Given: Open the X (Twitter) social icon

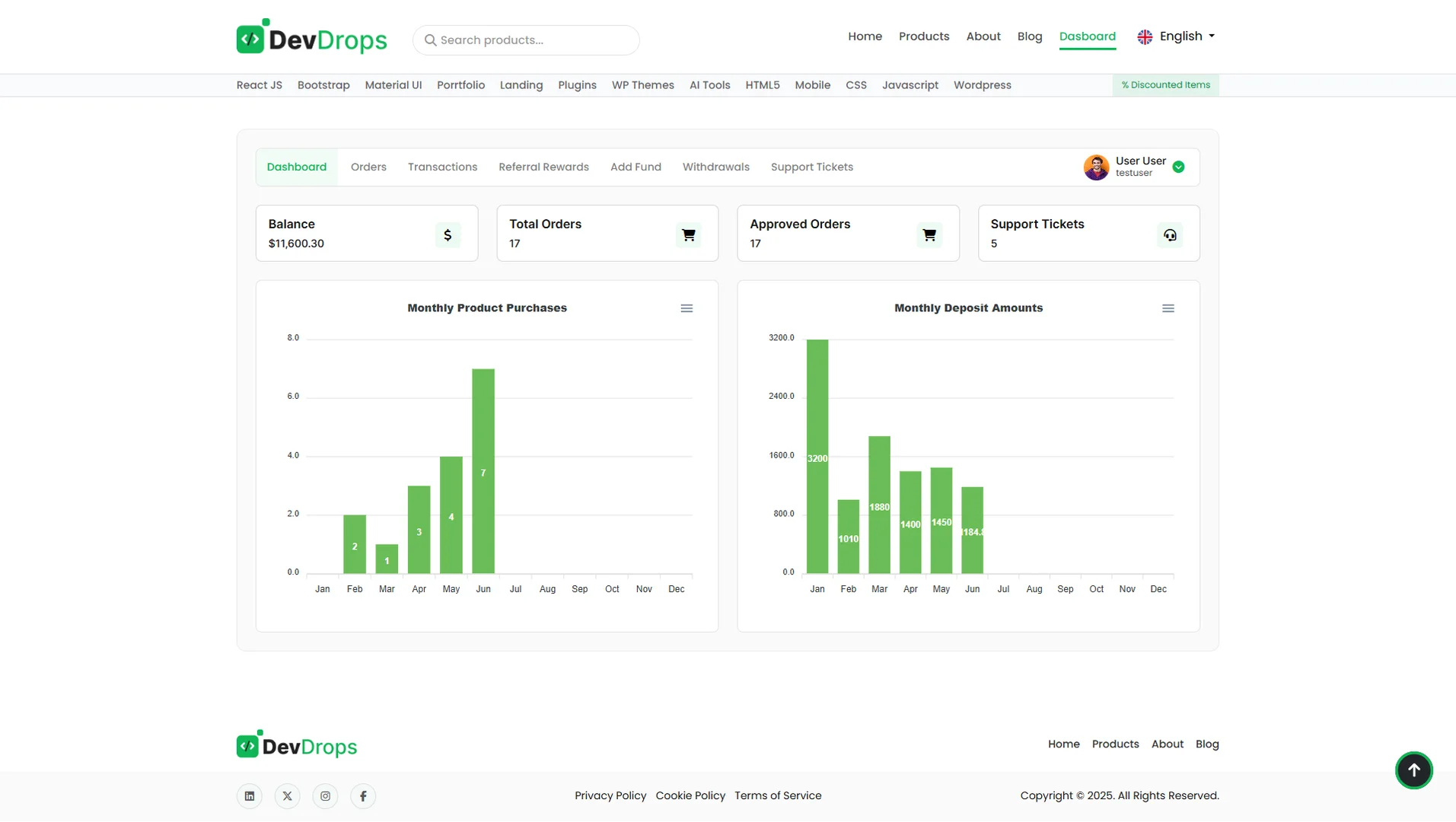Looking at the screenshot, I should pyautogui.click(x=287, y=796).
